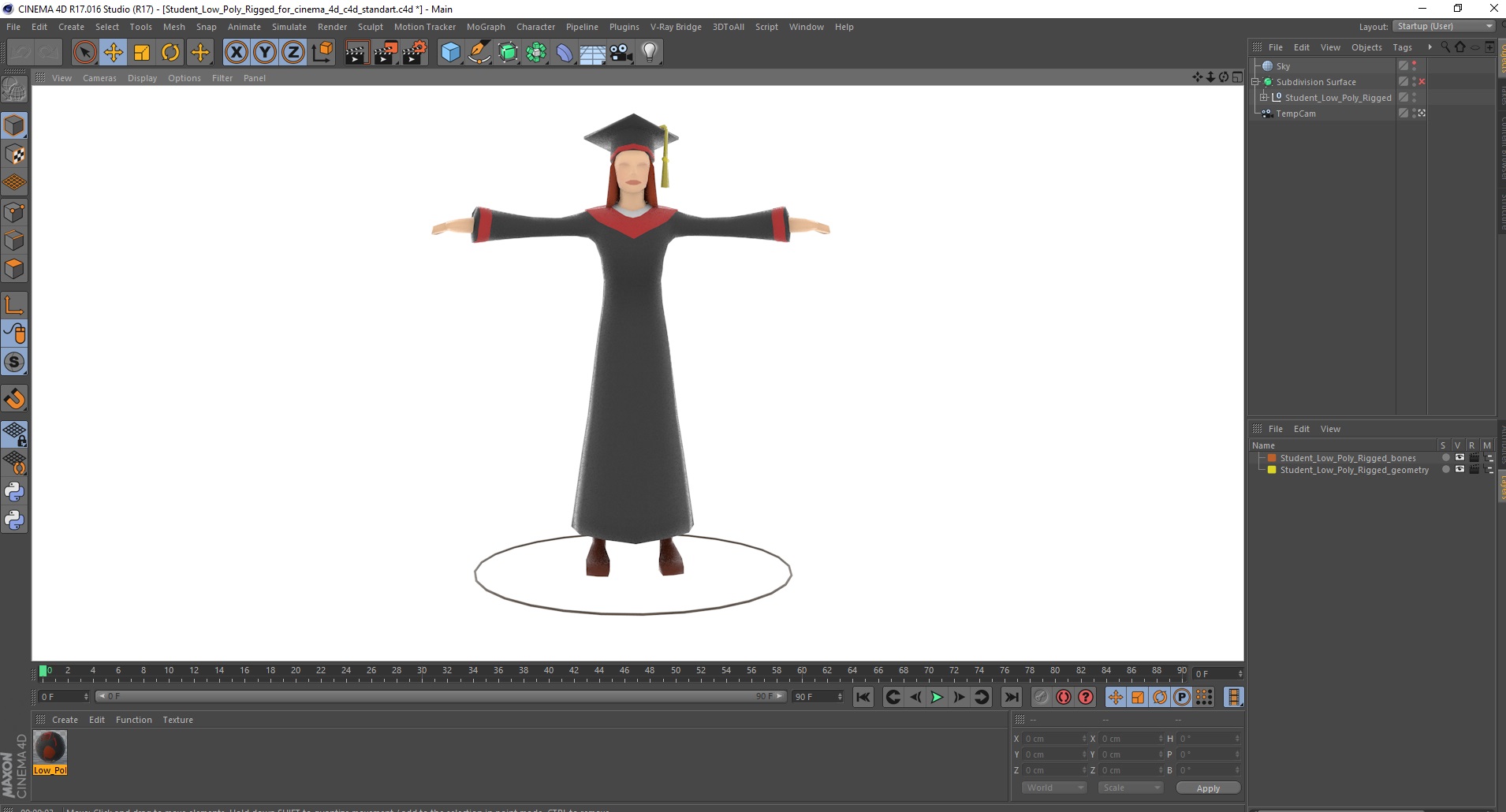Screen dimensions: 1506x812
Task: Add a Light object
Action: coord(650,53)
